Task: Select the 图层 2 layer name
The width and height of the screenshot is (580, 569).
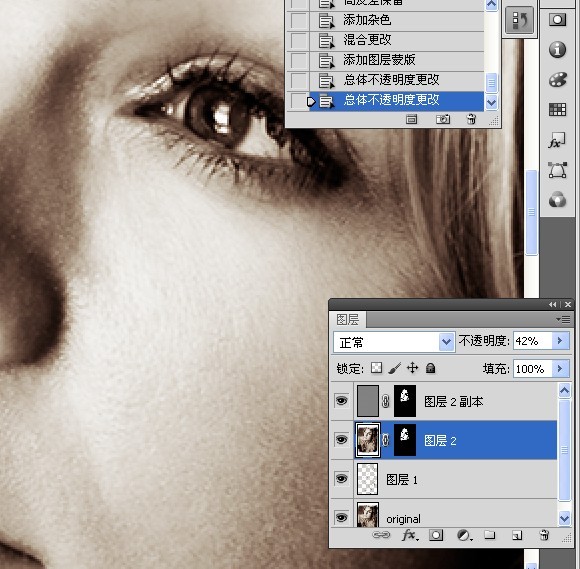Action: [440, 441]
